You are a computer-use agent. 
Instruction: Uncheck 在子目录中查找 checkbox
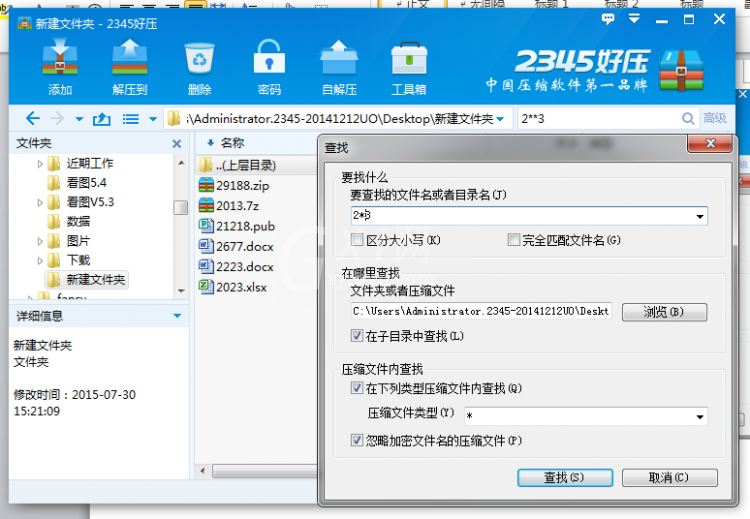point(357,335)
